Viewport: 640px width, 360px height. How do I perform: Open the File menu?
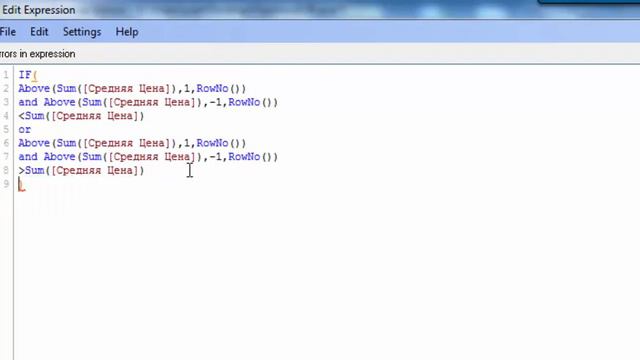[8, 32]
